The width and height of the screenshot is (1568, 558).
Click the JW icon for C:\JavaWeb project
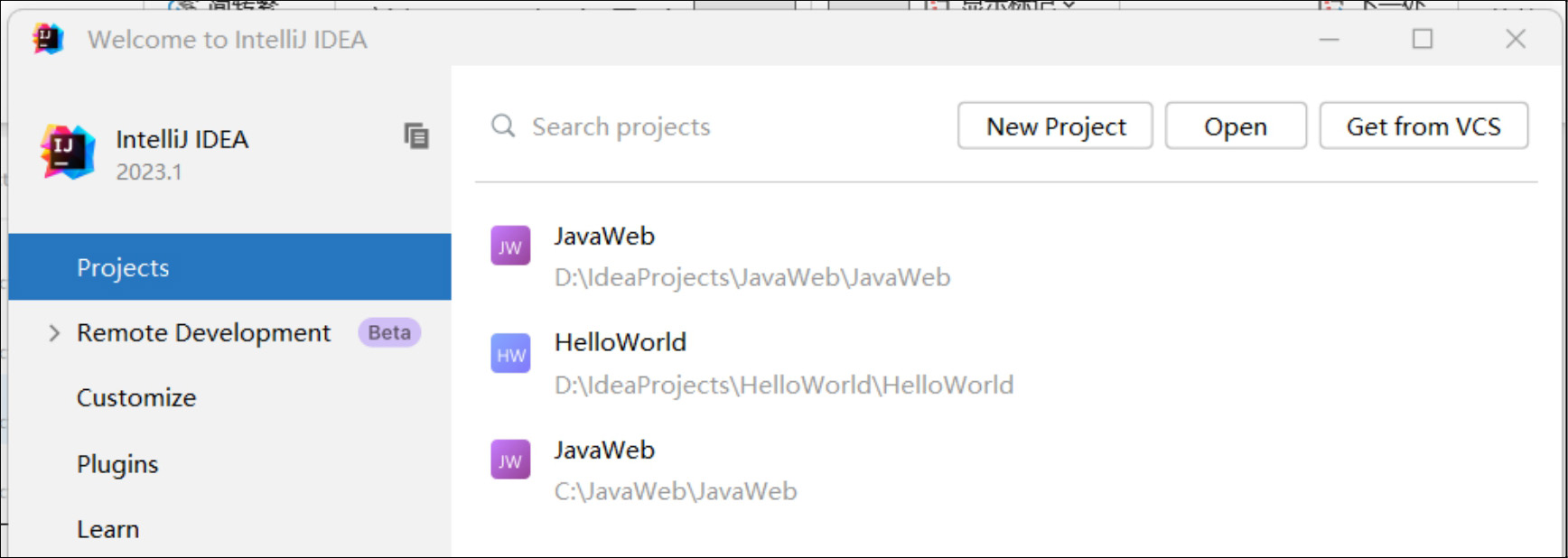(510, 460)
